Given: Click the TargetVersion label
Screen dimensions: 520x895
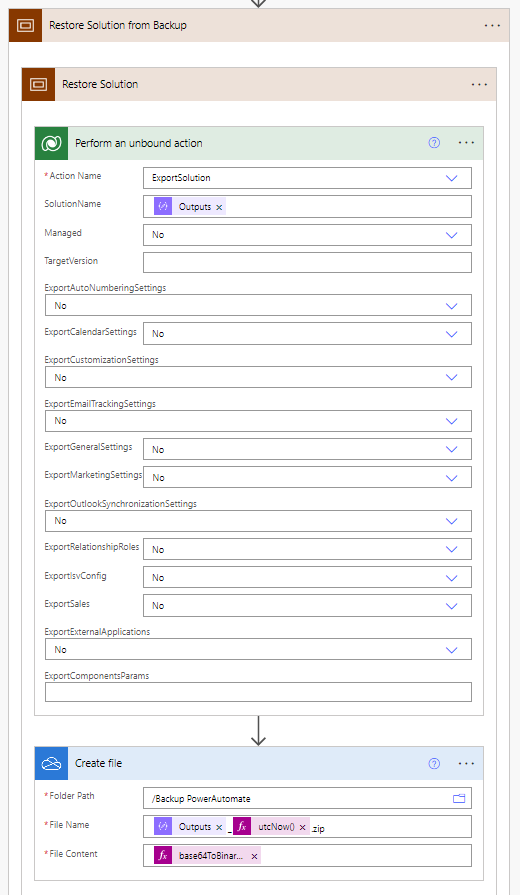Looking at the screenshot, I should pyautogui.click(x=71, y=261).
